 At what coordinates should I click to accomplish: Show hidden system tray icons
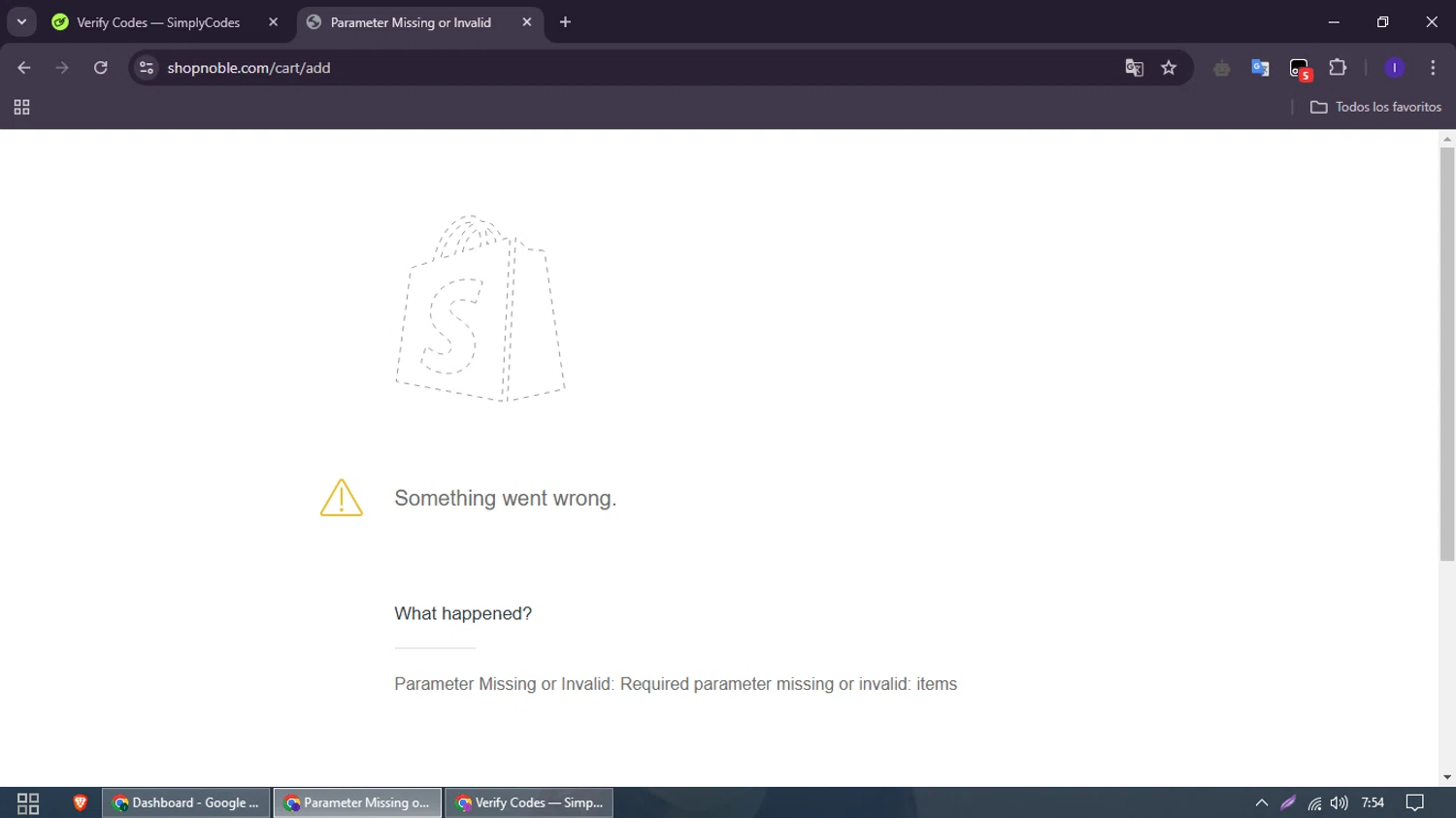(x=1262, y=802)
